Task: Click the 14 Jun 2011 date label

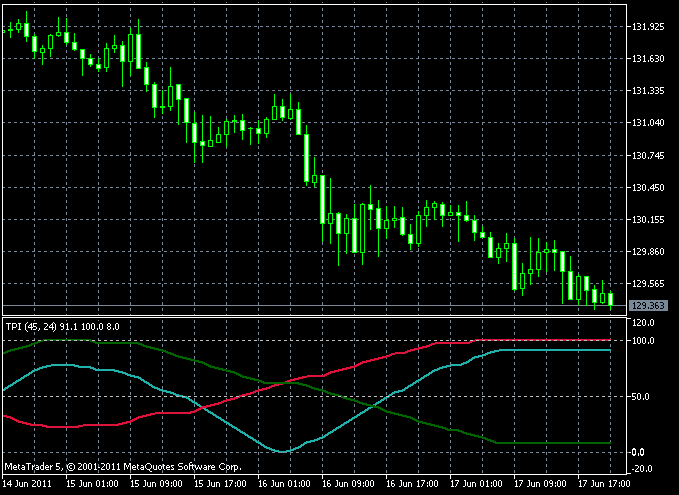Action: point(28,484)
